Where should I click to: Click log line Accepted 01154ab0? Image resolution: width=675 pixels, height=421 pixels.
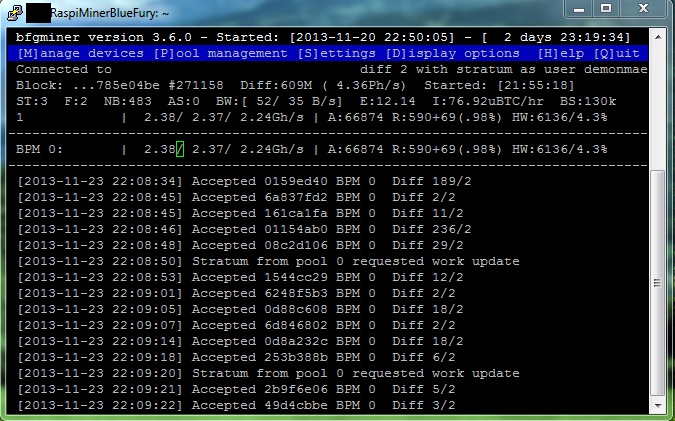(245, 229)
